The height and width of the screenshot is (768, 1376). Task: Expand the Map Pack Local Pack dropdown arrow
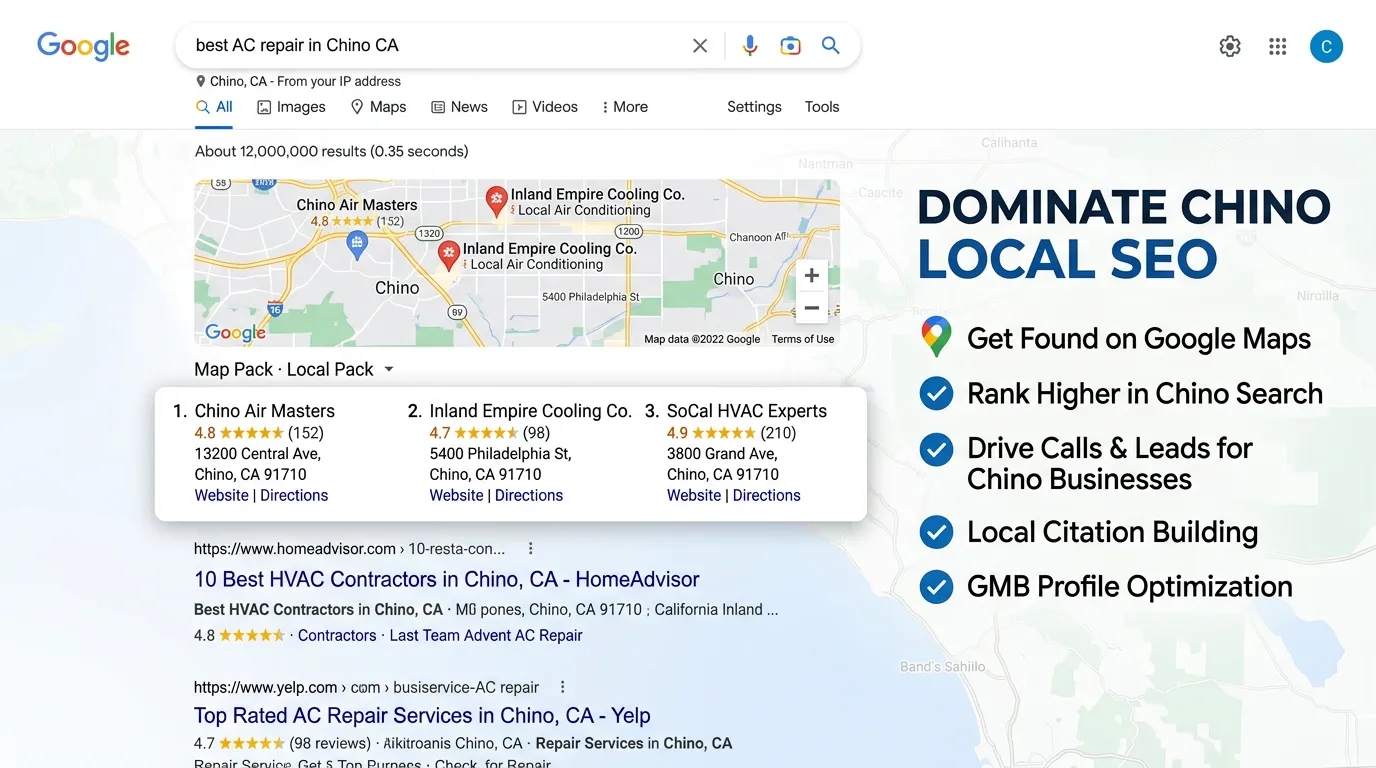tap(389, 369)
